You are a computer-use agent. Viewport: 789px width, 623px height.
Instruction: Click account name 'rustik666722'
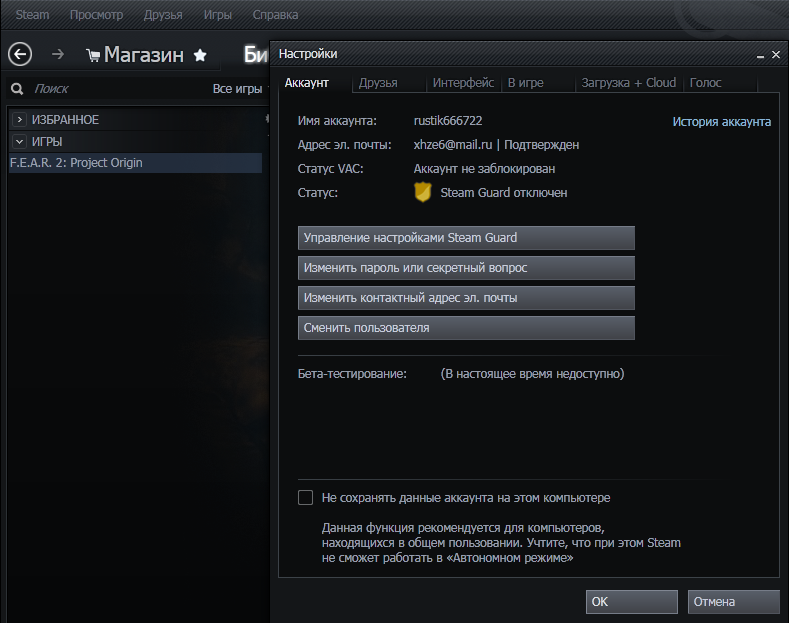[x=448, y=121]
